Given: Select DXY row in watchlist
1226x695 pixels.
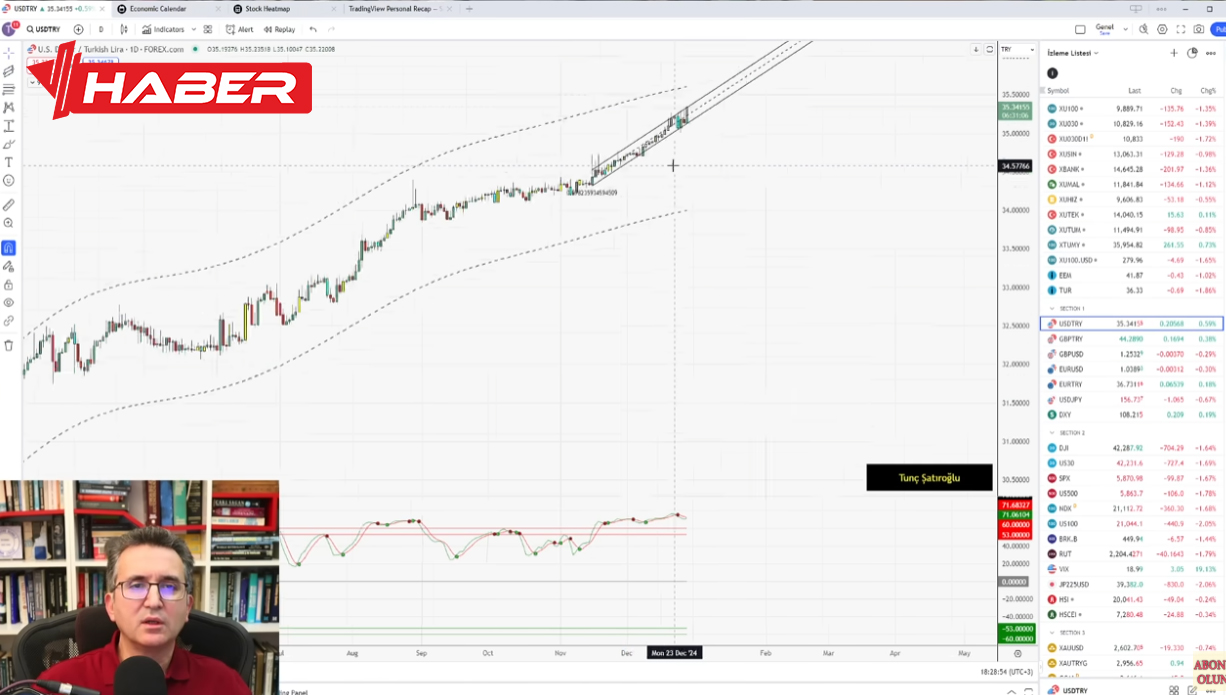Looking at the screenshot, I should (1132, 414).
